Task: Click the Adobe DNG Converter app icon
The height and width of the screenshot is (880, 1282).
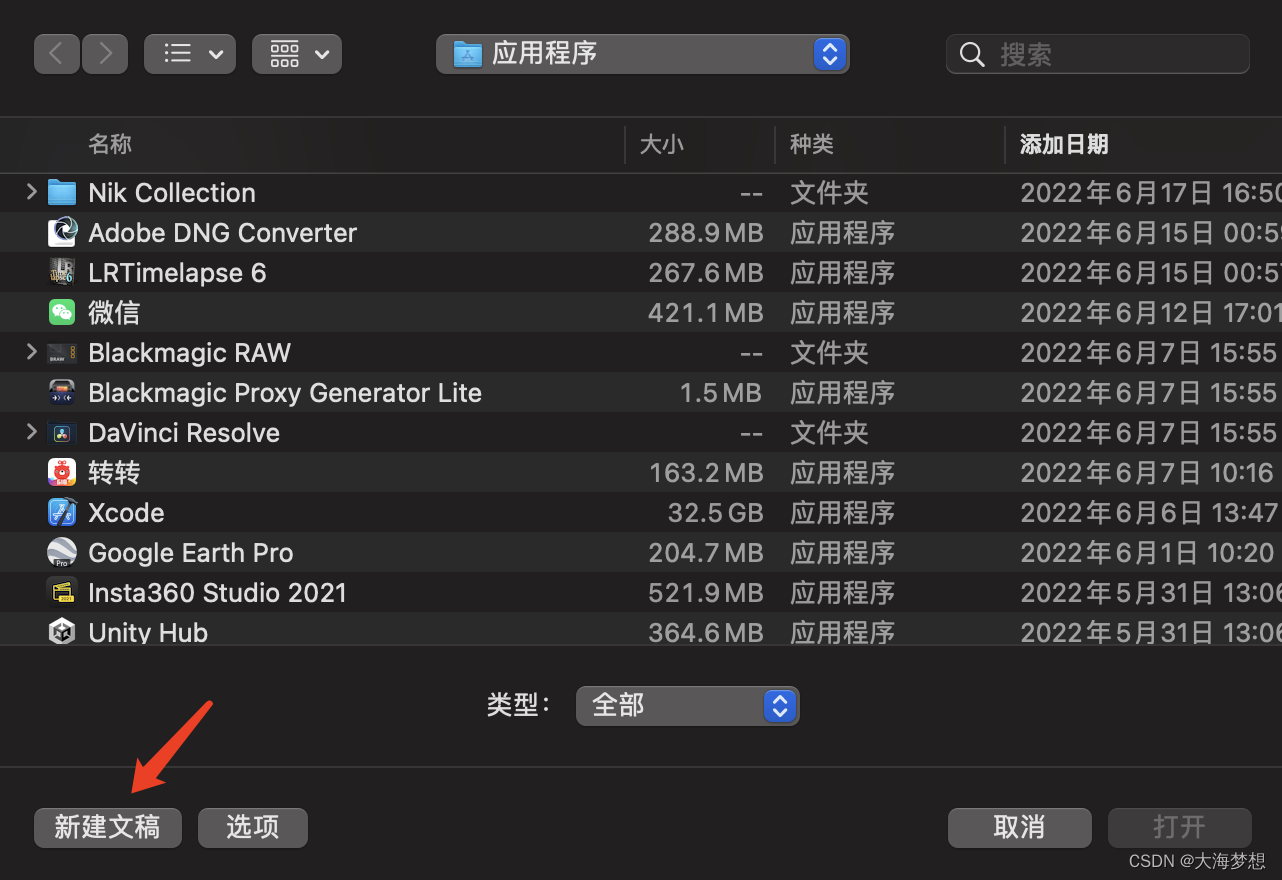Action: click(x=62, y=232)
